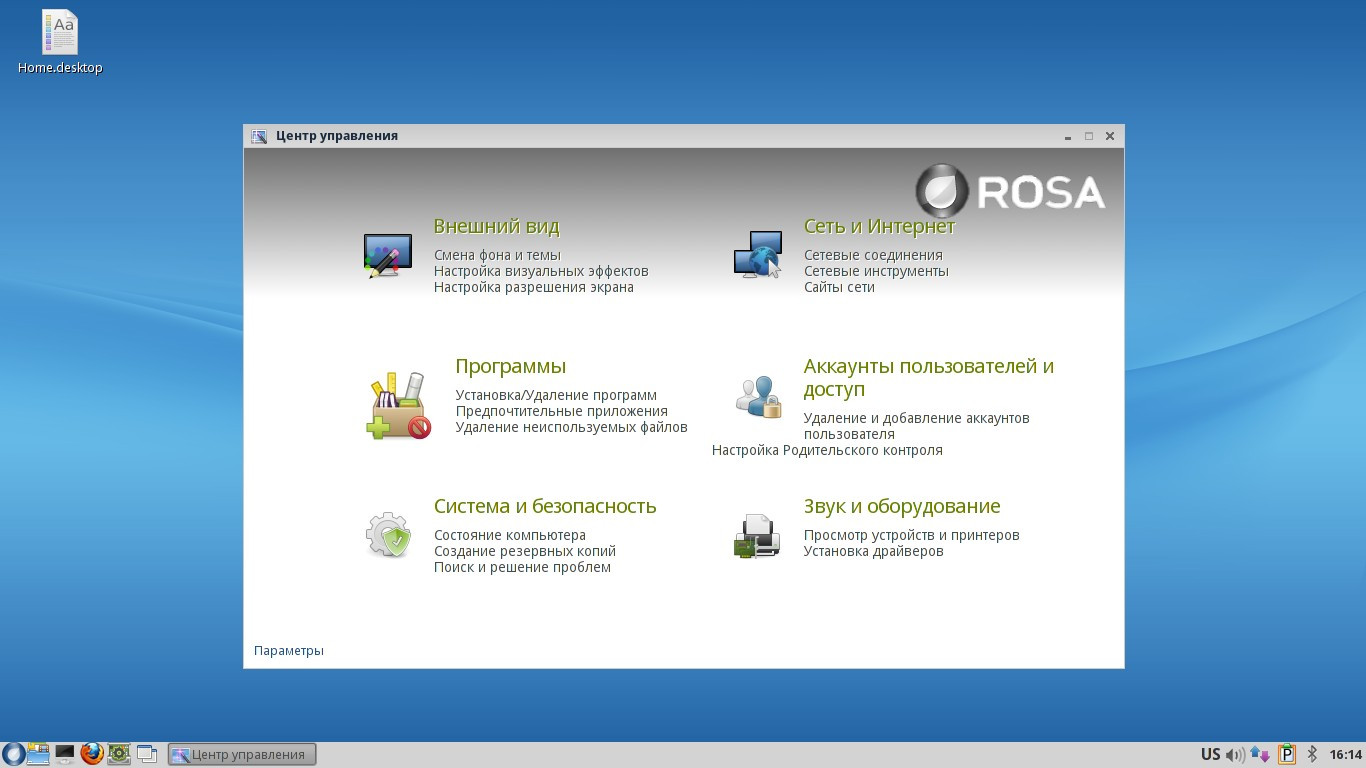Open Смена фона и темы
Viewport: 1366px width, 768px height.
click(x=497, y=255)
